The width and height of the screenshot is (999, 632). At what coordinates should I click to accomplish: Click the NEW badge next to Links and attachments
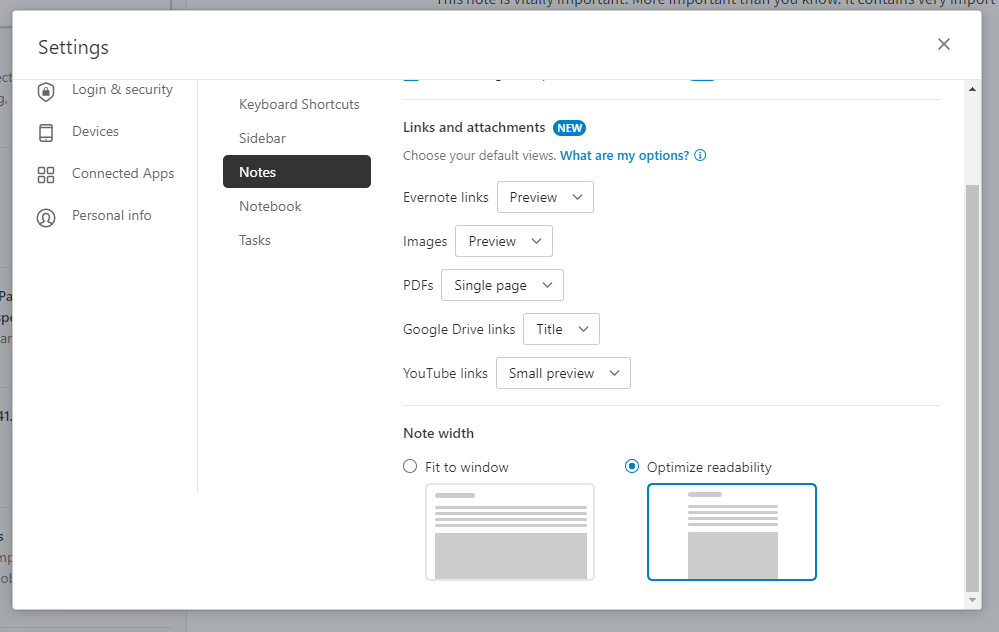(569, 128)
